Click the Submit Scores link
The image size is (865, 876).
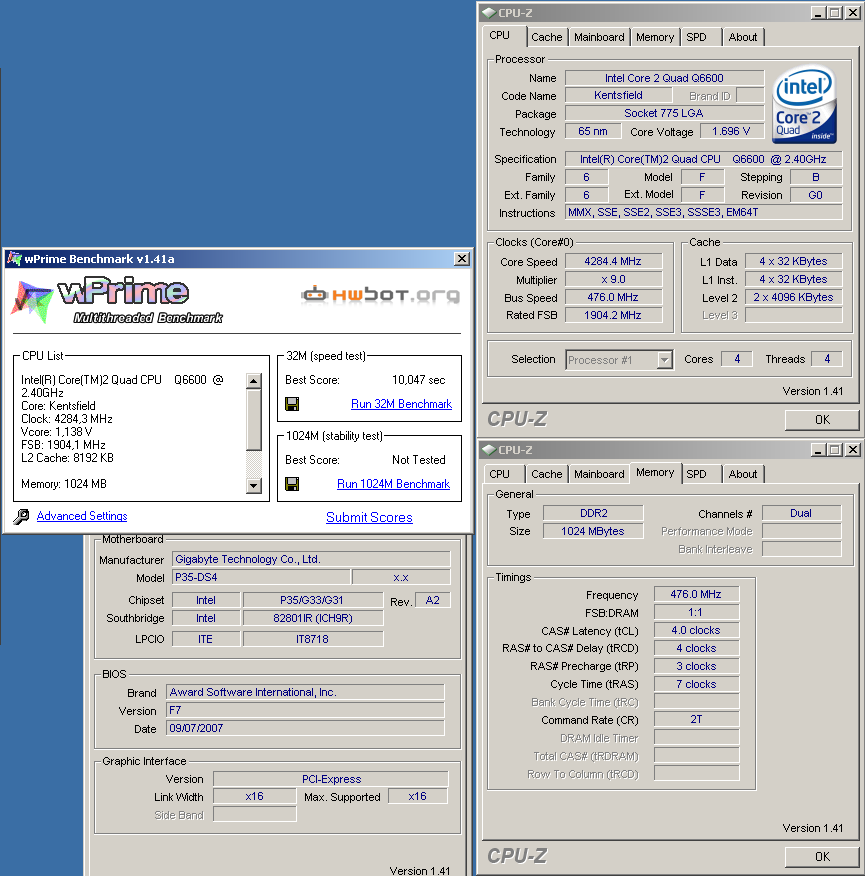click(x=369, y=517)
